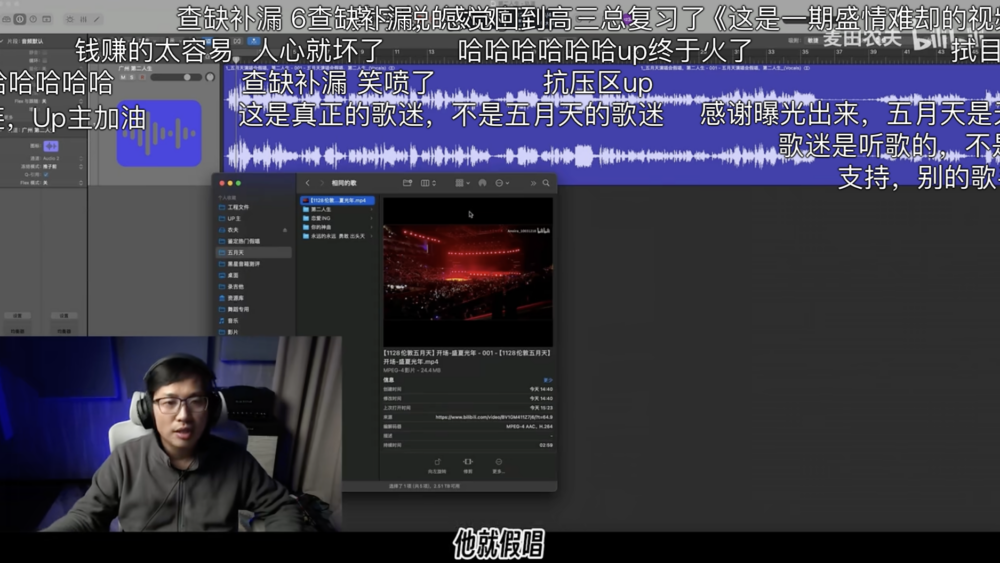The width and height of the screenshot is (1000, 563).
Task: Open 黑星音箱测评 sidebar folder
Action: click(x=254, y=264)
